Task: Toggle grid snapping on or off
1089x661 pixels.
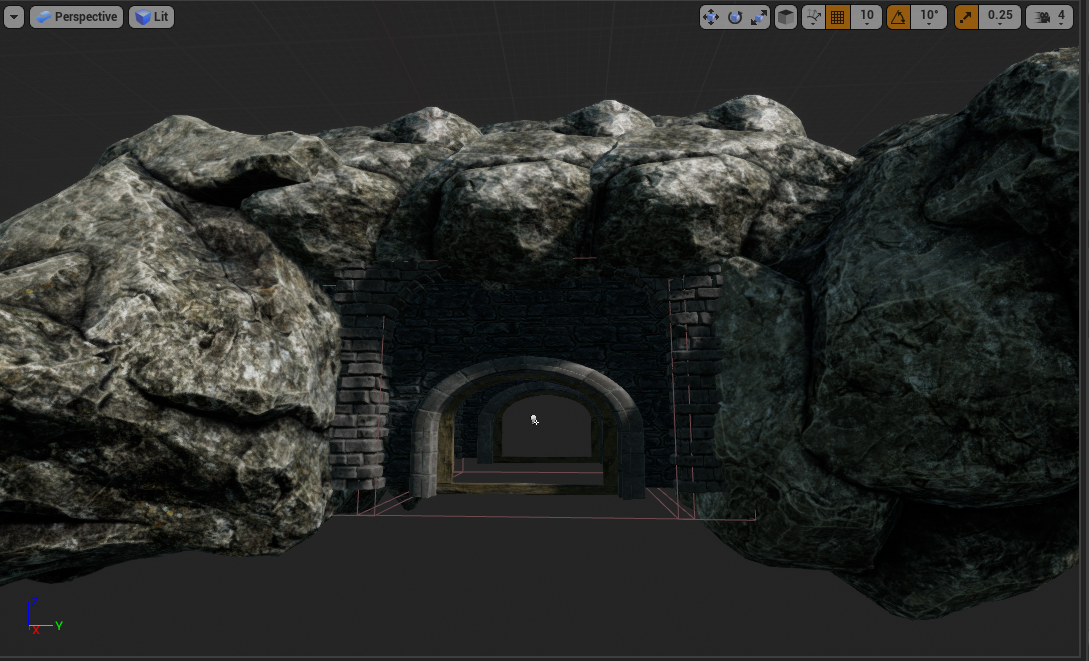Action: click(x=838, y=17)
